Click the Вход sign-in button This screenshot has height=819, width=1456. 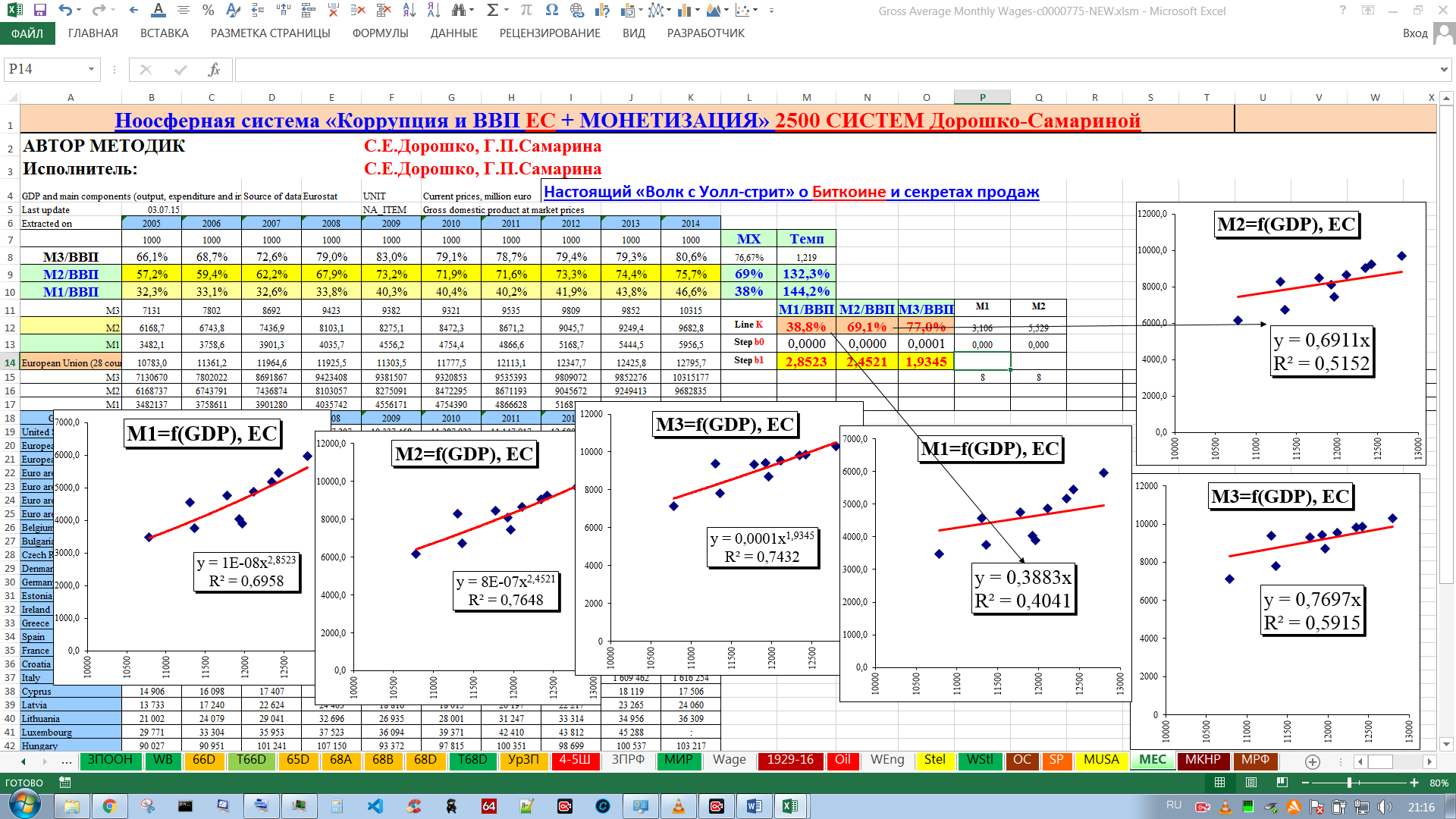point(1415,33)
